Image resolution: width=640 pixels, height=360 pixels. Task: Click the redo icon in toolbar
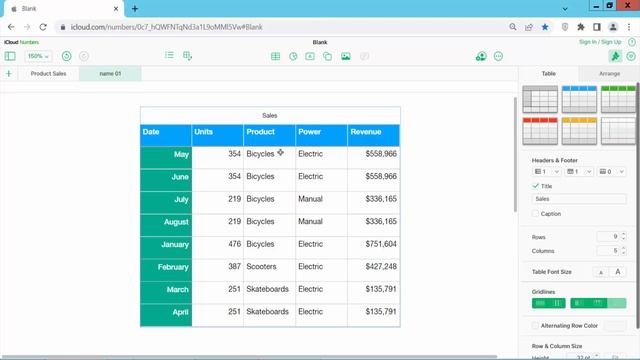(x=84, y=56)
